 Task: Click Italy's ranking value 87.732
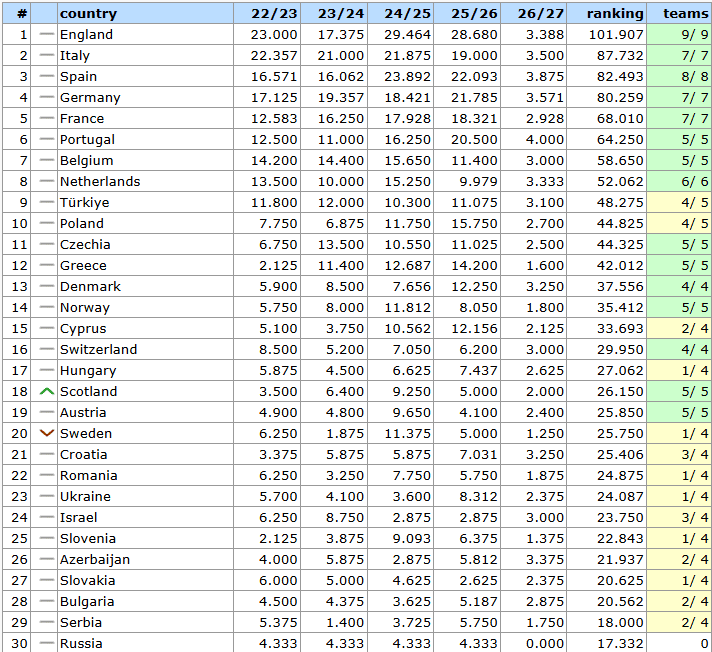pos(620,56)
